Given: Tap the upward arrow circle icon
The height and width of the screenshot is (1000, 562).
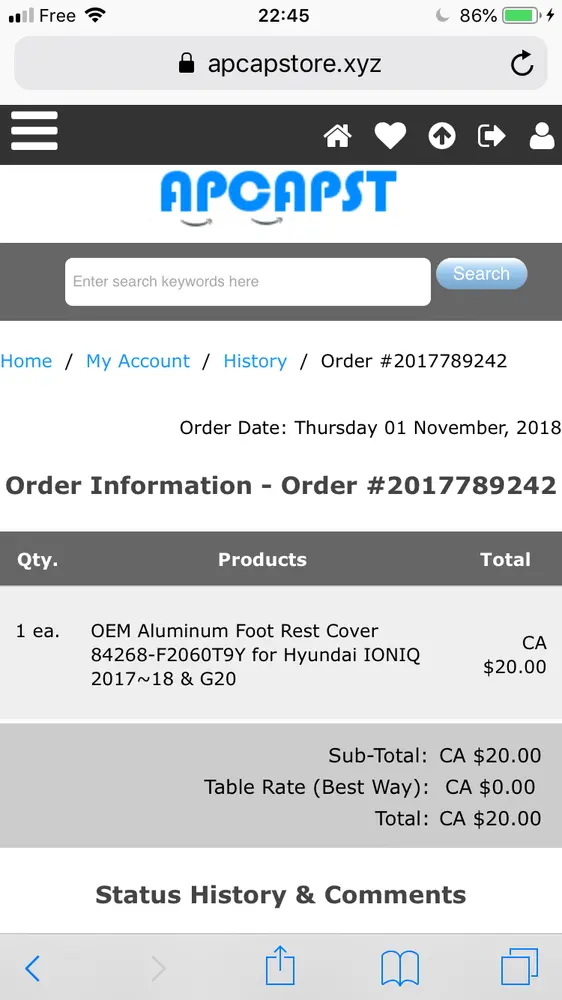Looking at the screenshot, I should 442,136.
